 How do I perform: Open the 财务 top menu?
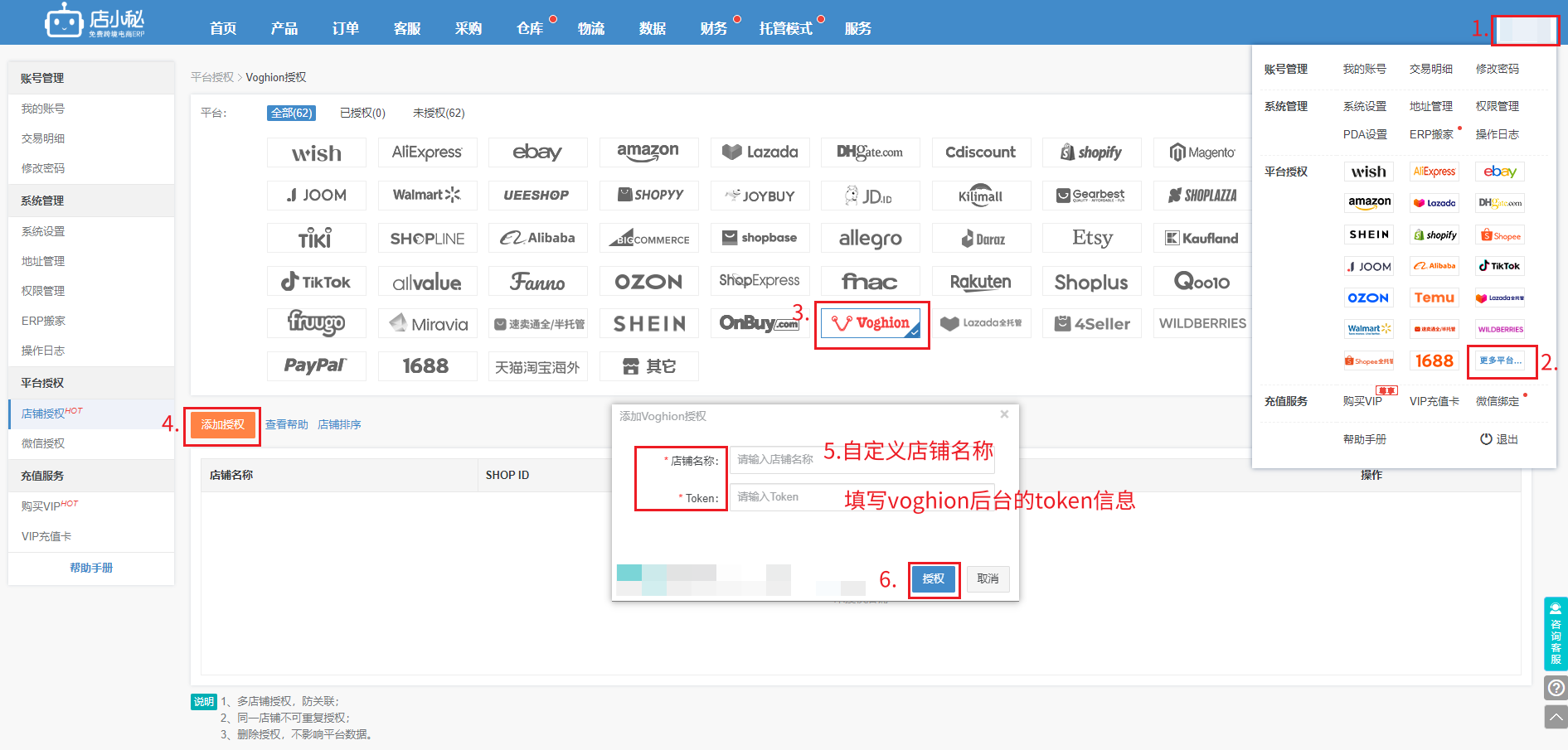point(714,28)
